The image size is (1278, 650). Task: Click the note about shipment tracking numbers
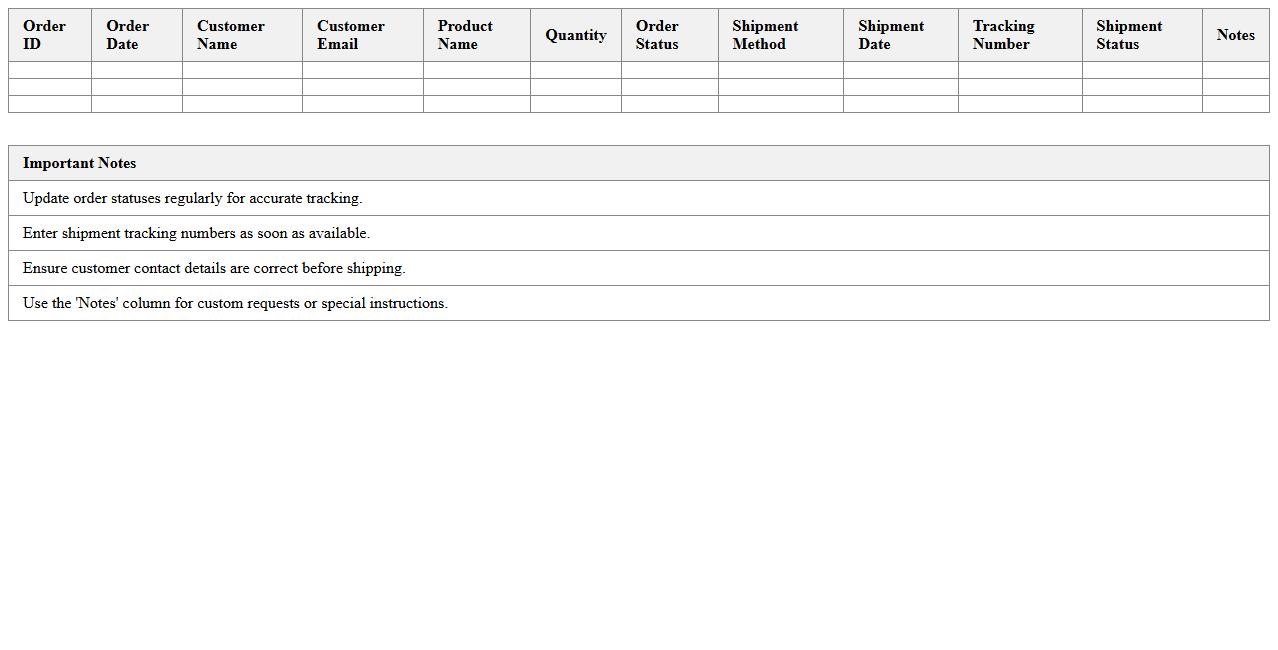tap(197, 233)
